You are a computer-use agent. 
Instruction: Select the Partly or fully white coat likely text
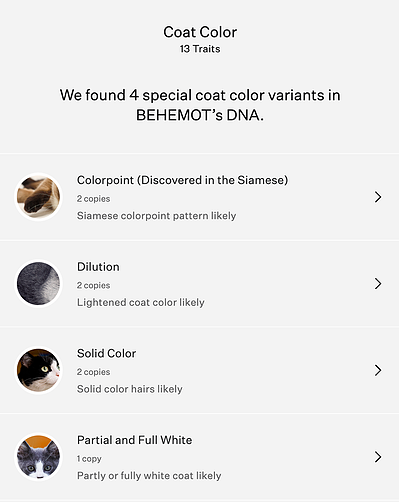coord(149,476)
